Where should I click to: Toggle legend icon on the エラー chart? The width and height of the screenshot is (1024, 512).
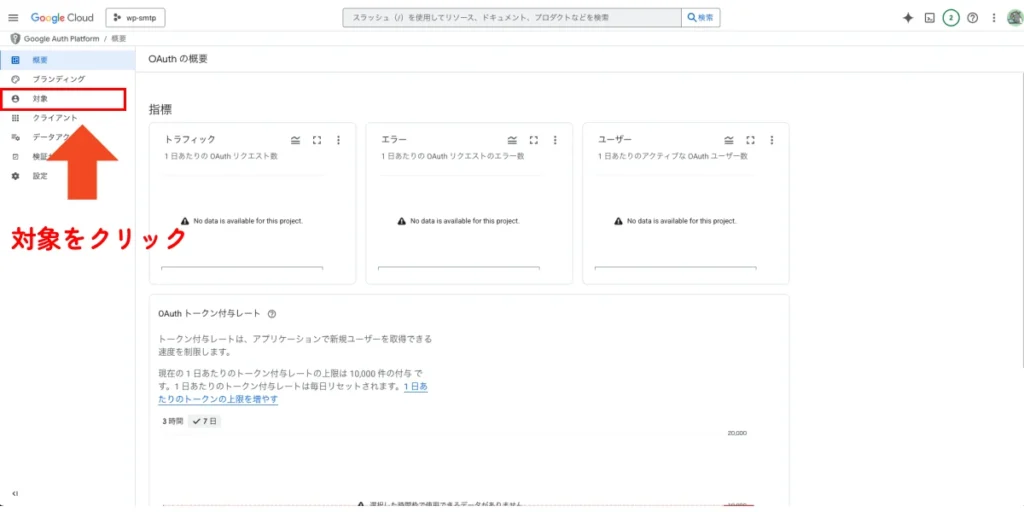tap(512, 140)
